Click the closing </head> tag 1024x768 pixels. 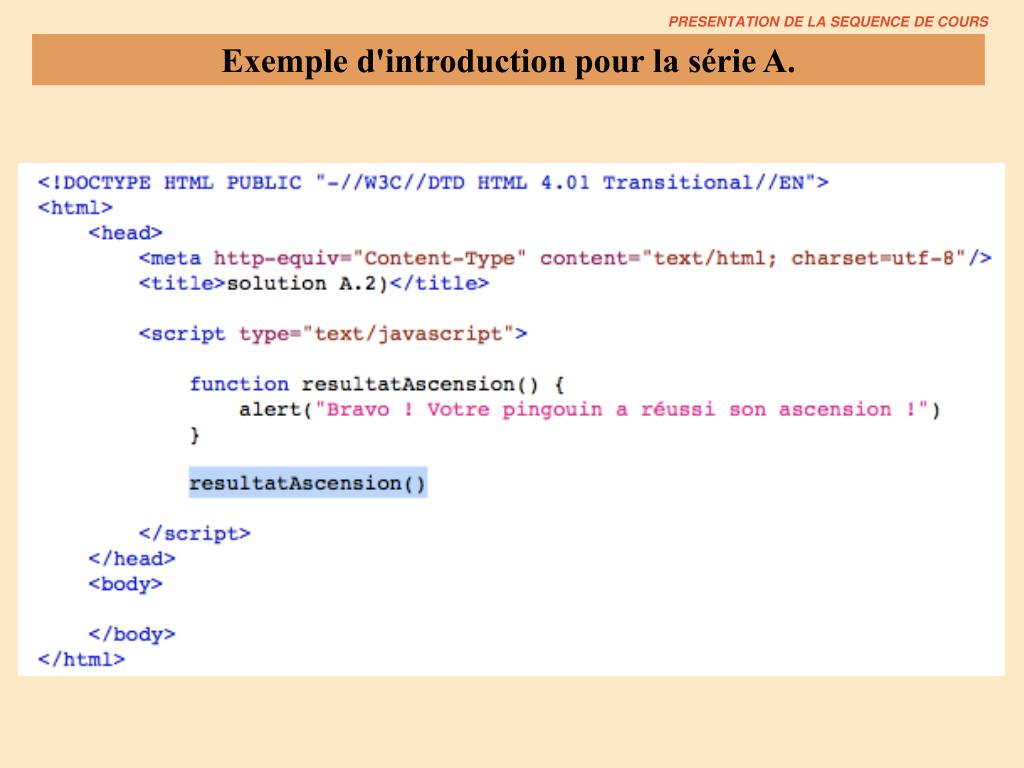coord(132,559)
